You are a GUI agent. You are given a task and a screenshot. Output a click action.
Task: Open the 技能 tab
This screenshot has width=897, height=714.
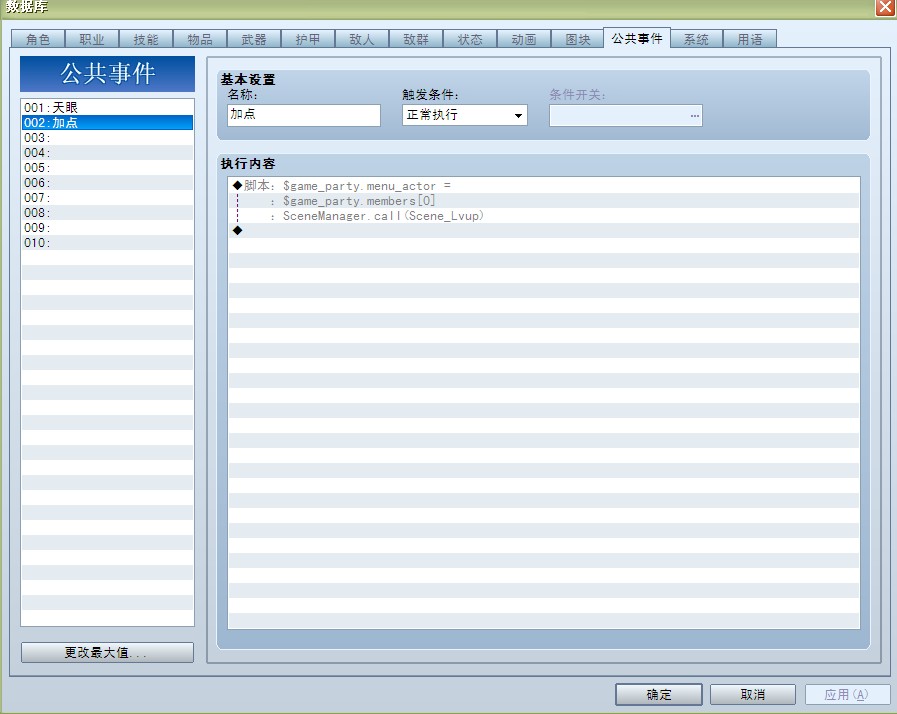146,39
